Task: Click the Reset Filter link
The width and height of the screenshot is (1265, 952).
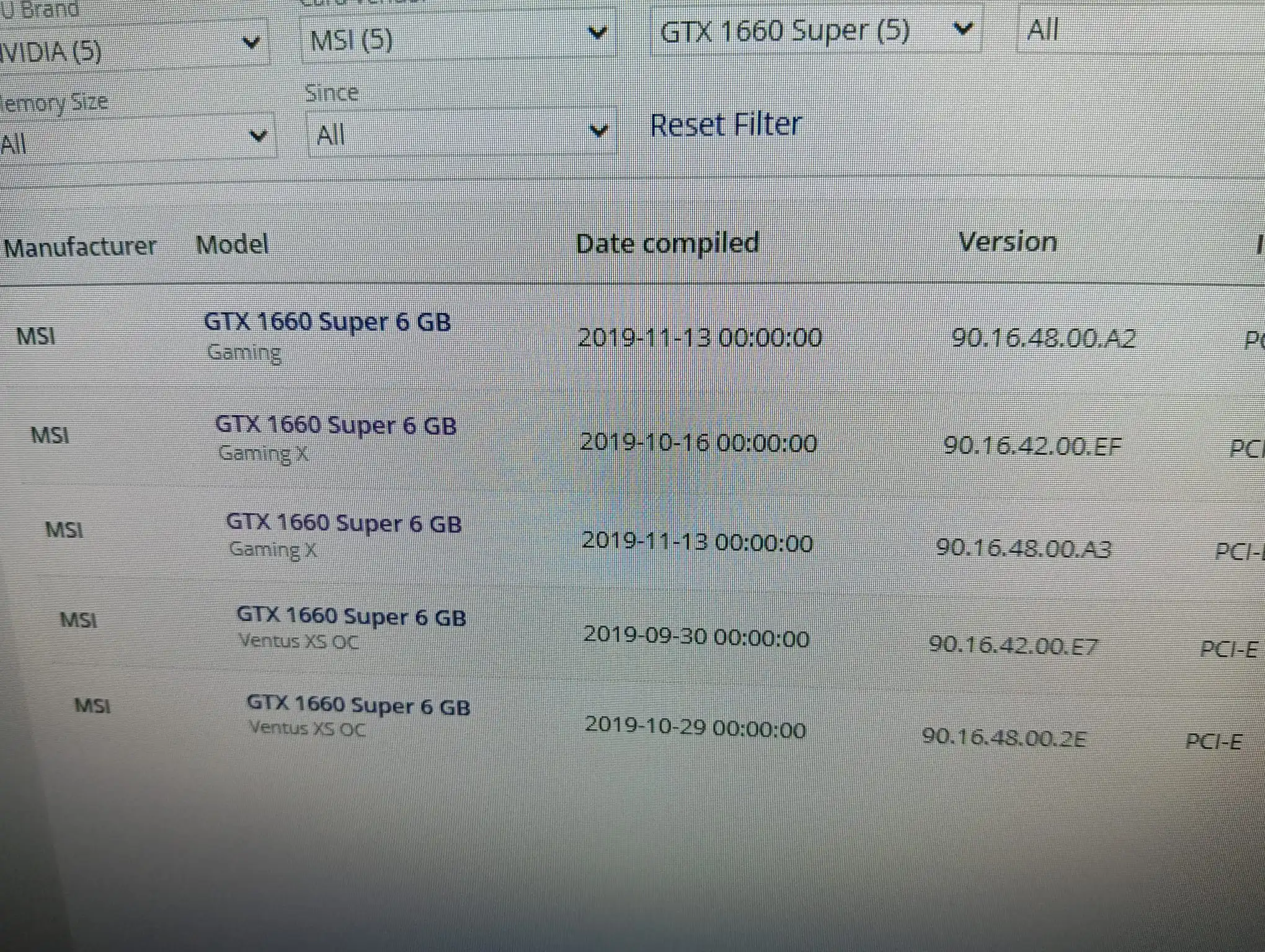Action: 726,125
